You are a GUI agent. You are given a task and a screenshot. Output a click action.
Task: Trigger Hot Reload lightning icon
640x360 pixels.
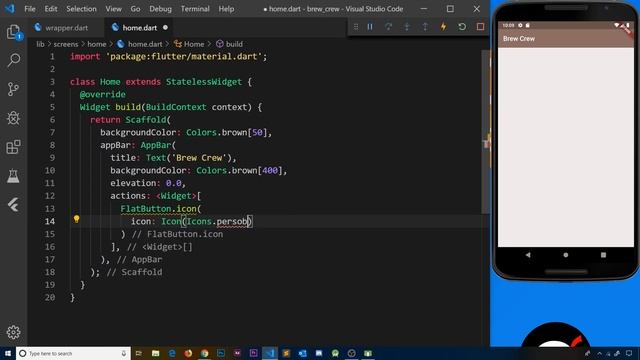coord(443,27)
